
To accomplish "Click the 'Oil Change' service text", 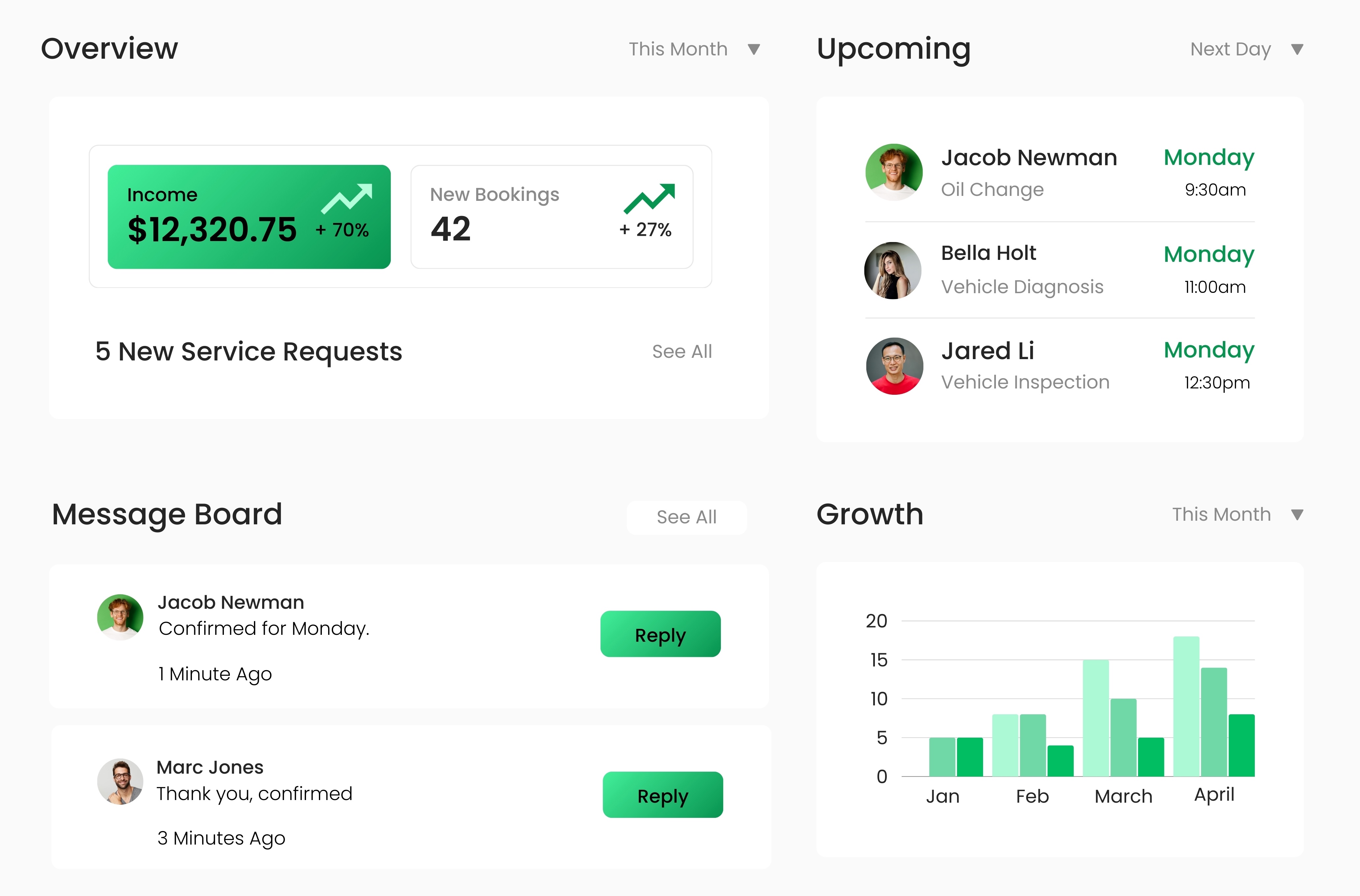I will 993,190.
